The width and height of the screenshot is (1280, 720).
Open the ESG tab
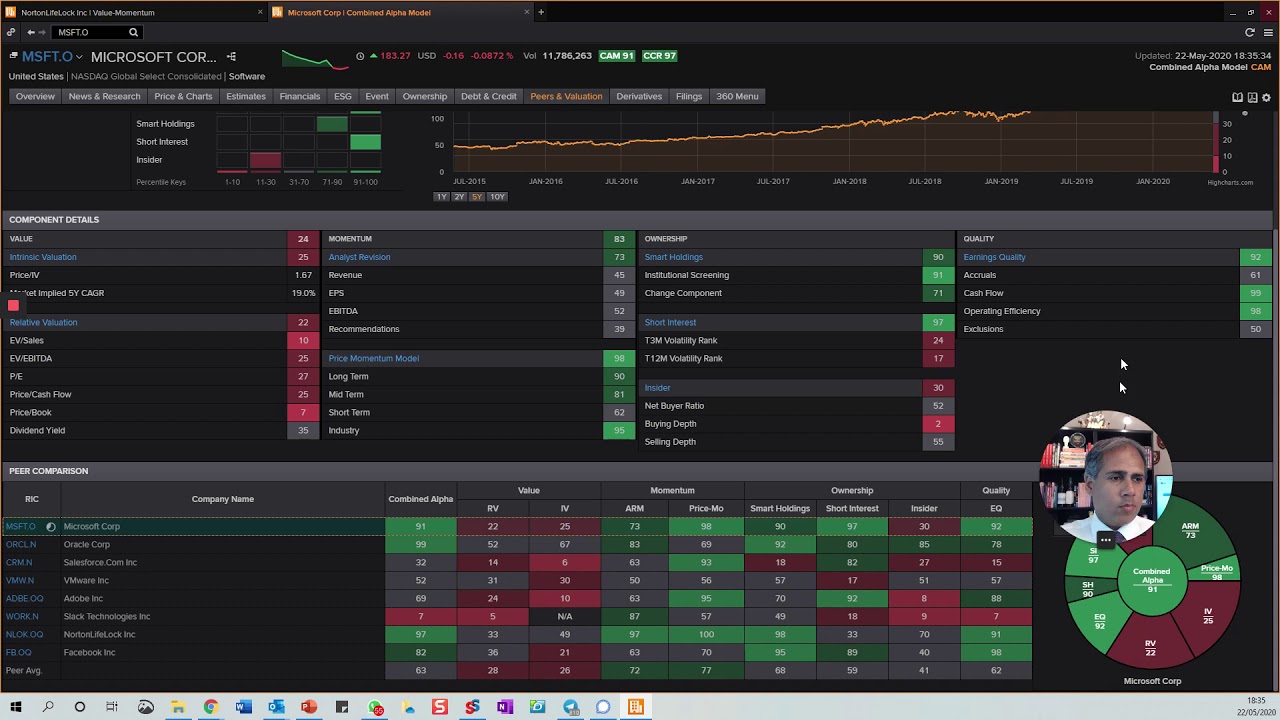[343, 96]
